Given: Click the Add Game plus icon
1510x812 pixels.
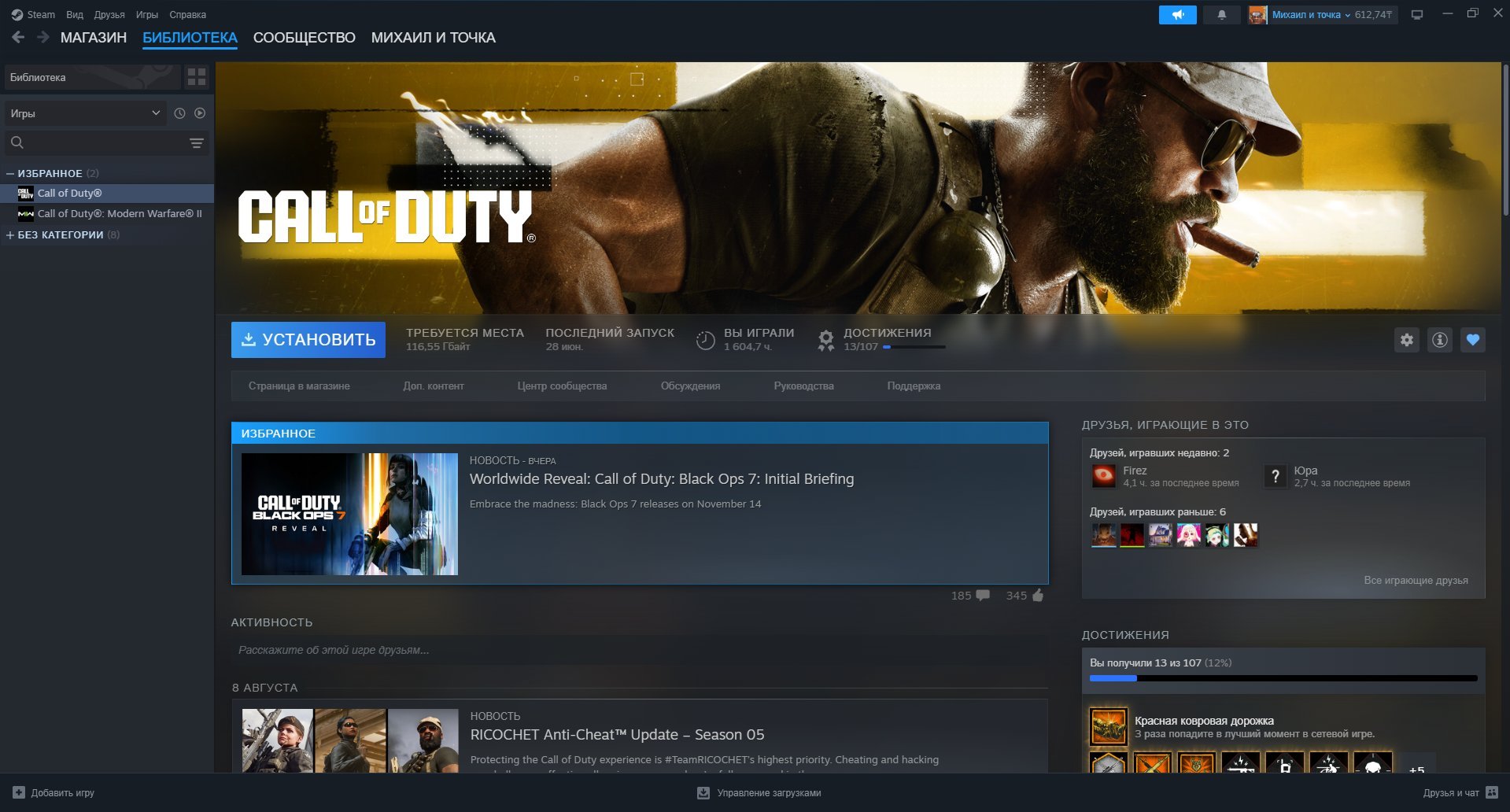Looking at the screenshot, I should (x=19, y=792).
